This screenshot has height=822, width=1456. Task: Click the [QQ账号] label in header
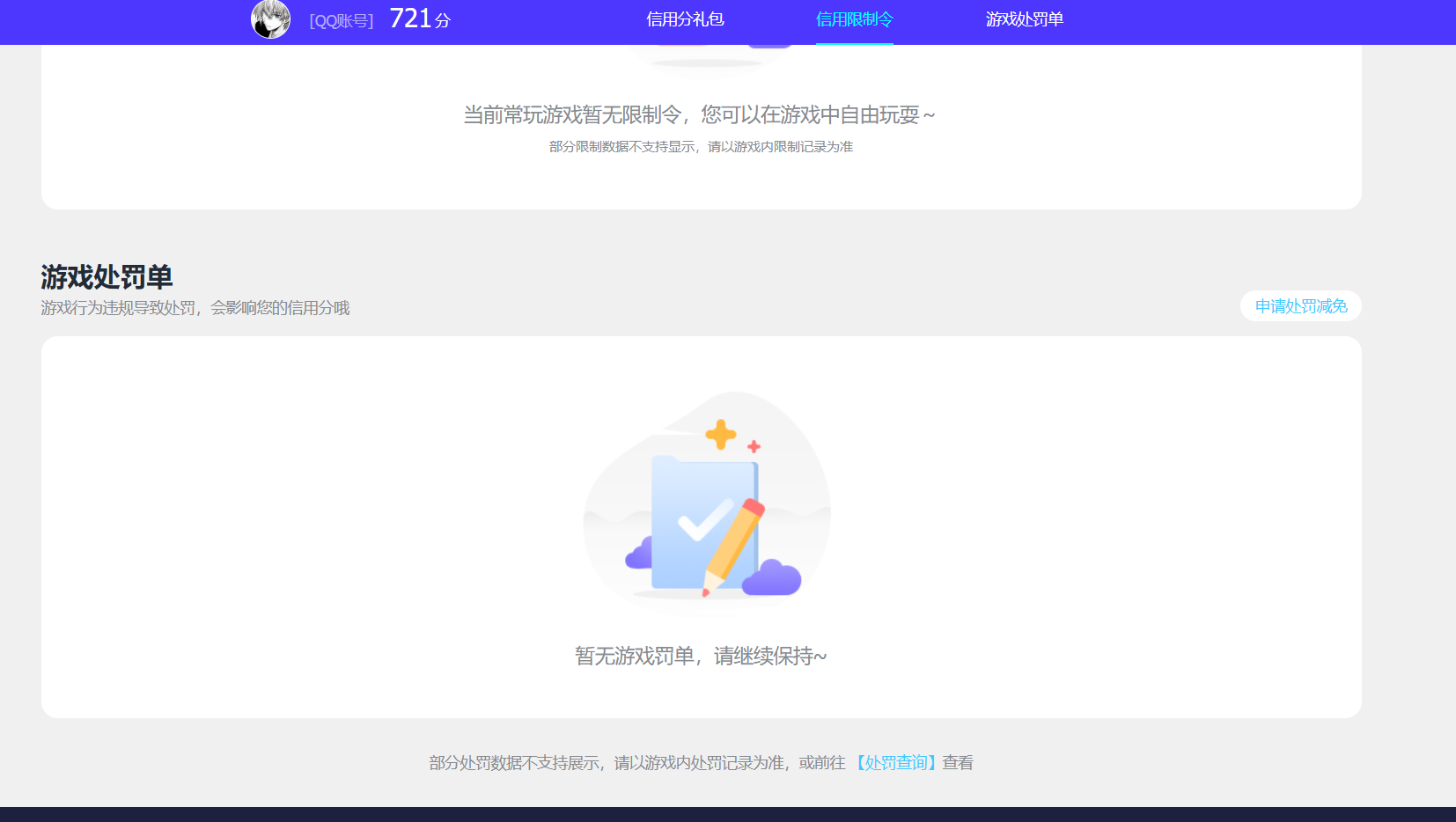342,21
